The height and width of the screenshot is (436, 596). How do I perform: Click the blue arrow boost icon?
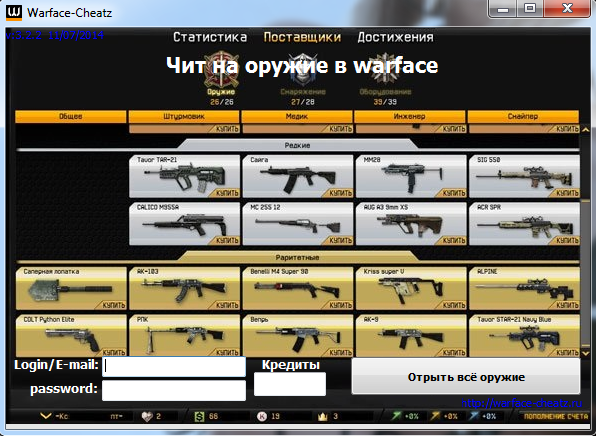pos(474,416)
